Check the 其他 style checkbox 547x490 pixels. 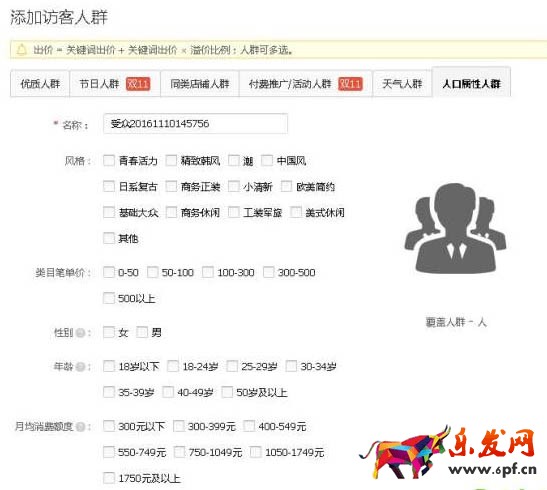109,238
